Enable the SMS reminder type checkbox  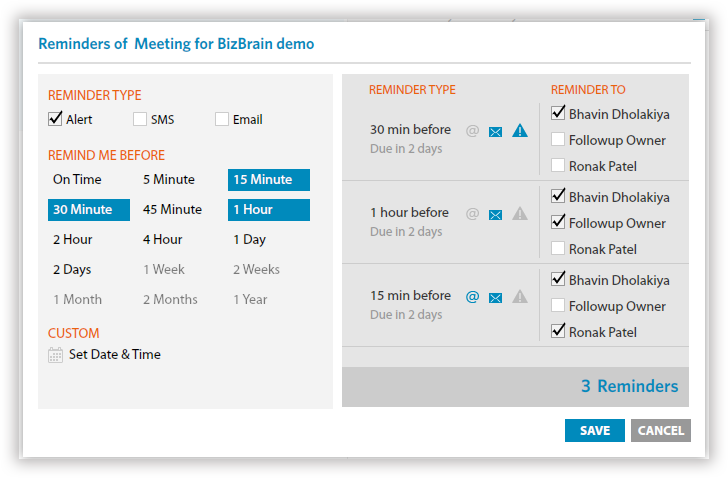click(140, 120)
